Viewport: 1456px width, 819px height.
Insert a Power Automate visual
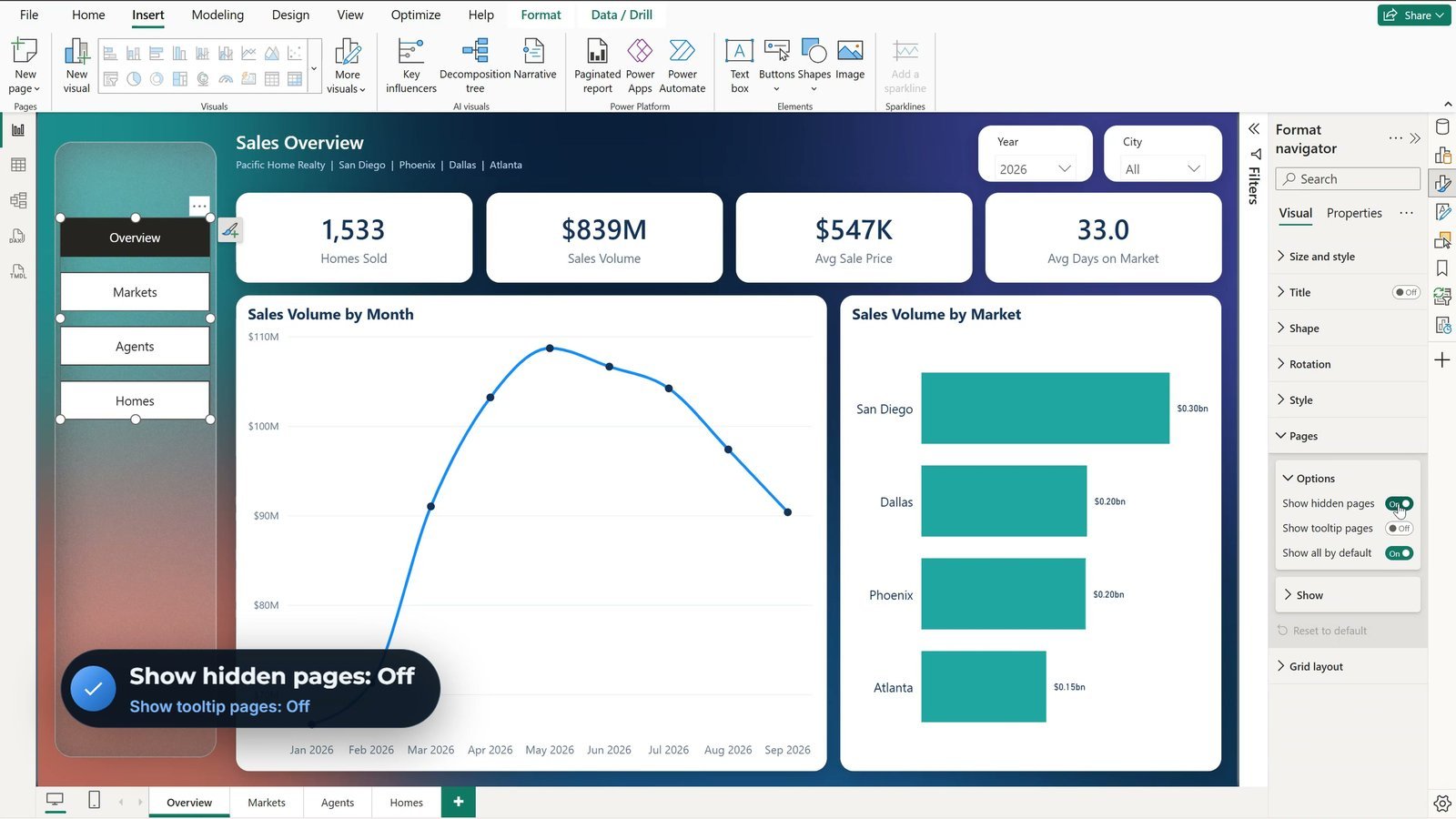682,66
